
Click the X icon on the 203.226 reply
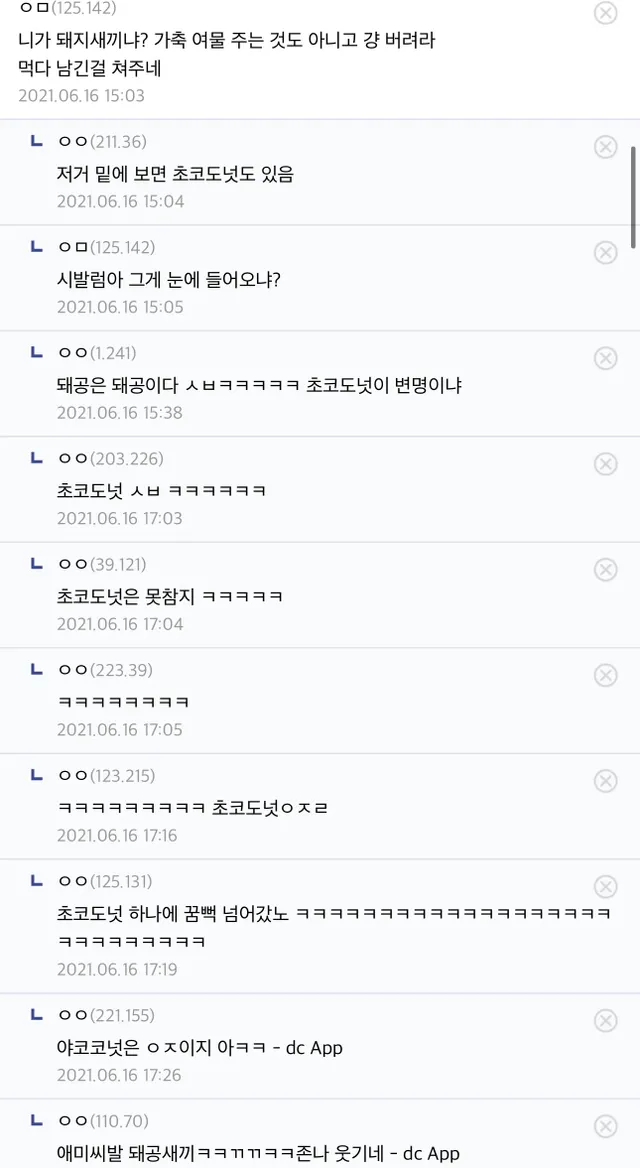(x=605, y=464)
